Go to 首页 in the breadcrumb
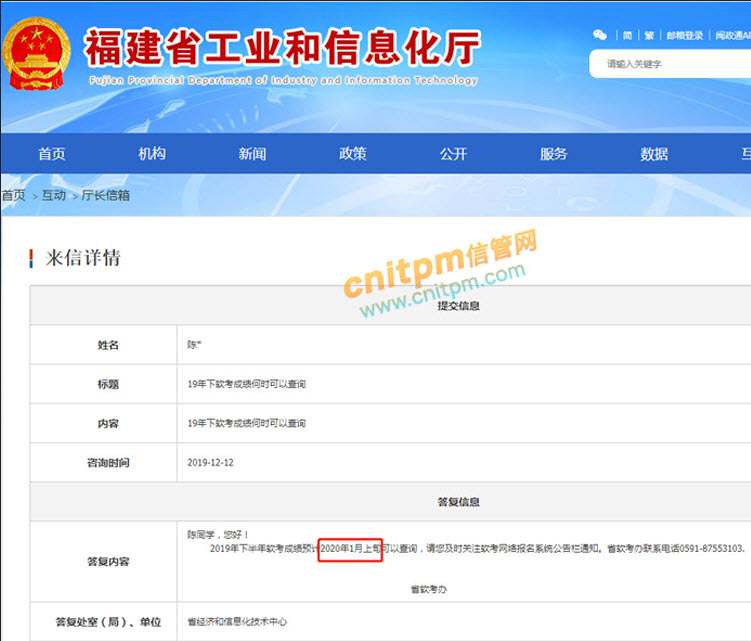The image size is (751, 641). [x=13, y=195]
